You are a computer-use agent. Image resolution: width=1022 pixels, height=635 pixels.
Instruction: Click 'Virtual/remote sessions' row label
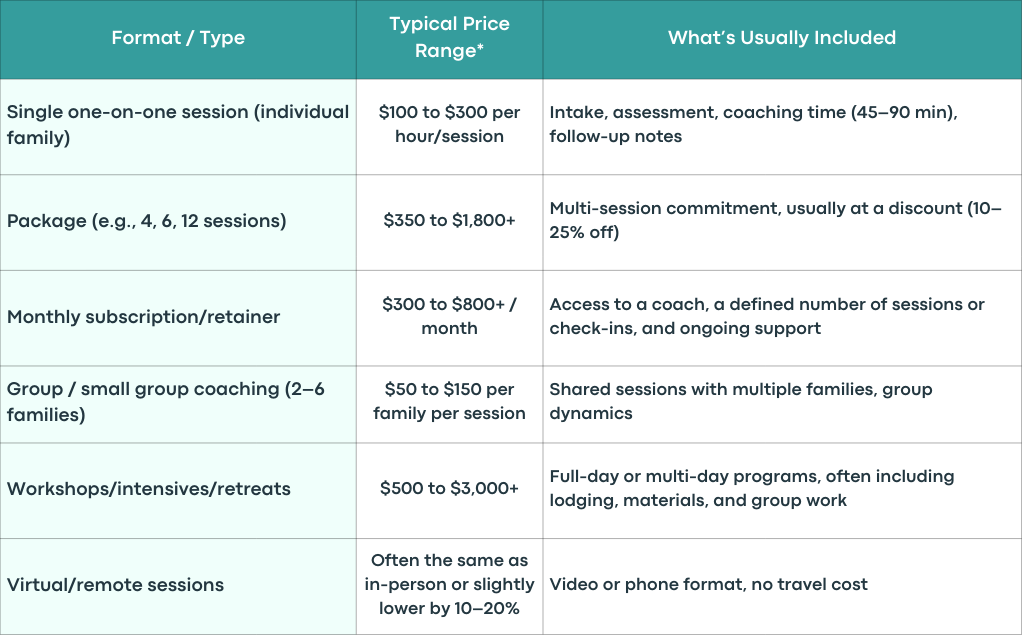pos(178,587)
